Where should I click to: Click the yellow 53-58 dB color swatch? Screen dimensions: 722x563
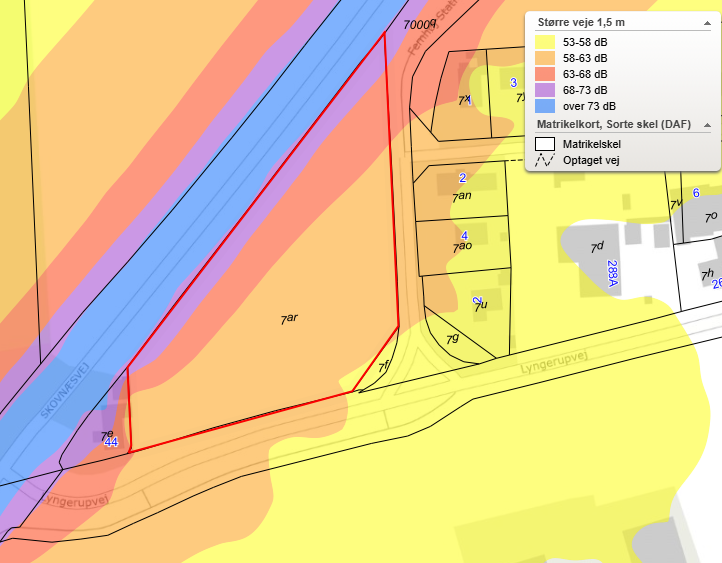(x=545, y=42)
